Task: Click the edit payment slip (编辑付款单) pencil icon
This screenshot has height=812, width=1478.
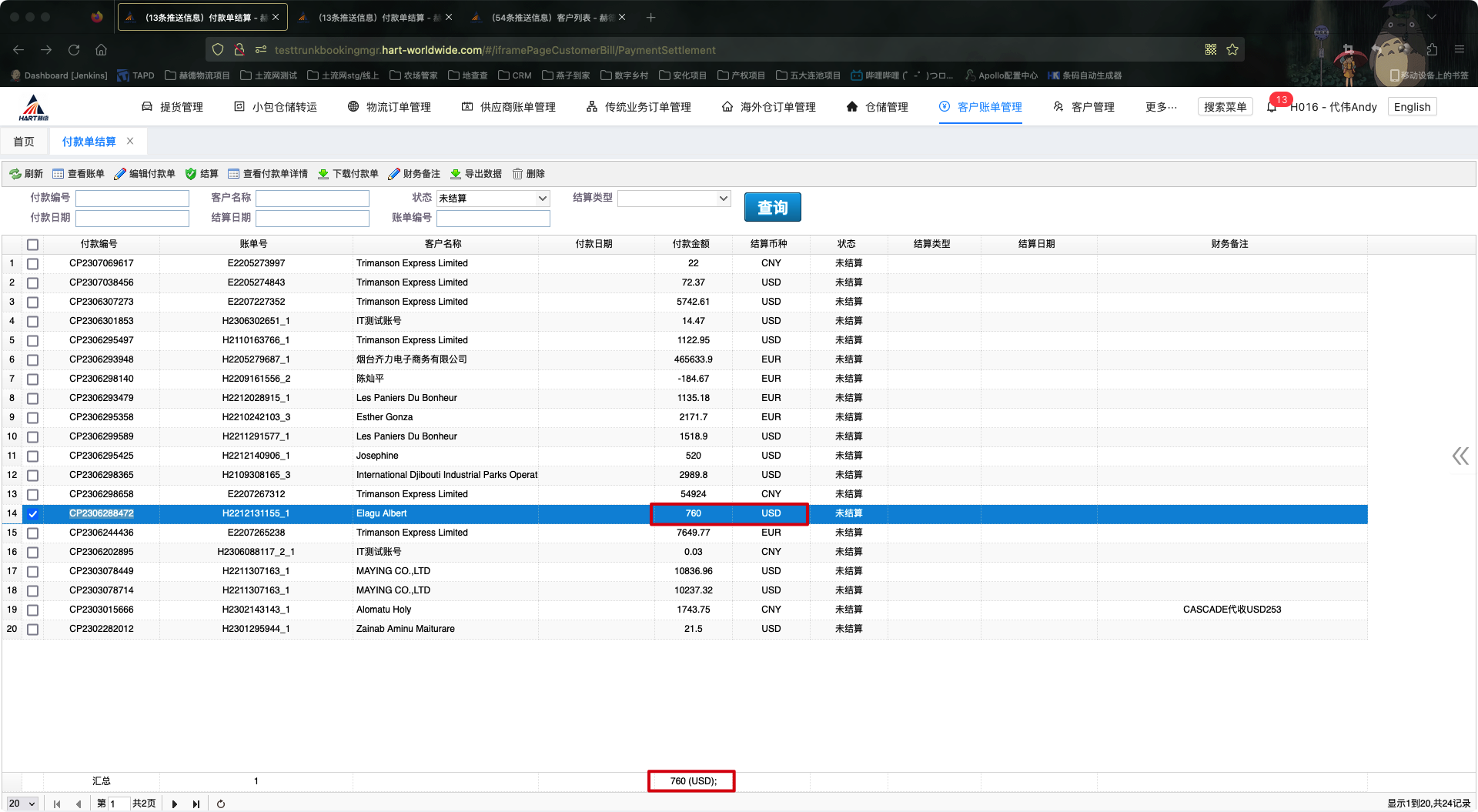Action: pyautogui.click(x=120, y=174)
